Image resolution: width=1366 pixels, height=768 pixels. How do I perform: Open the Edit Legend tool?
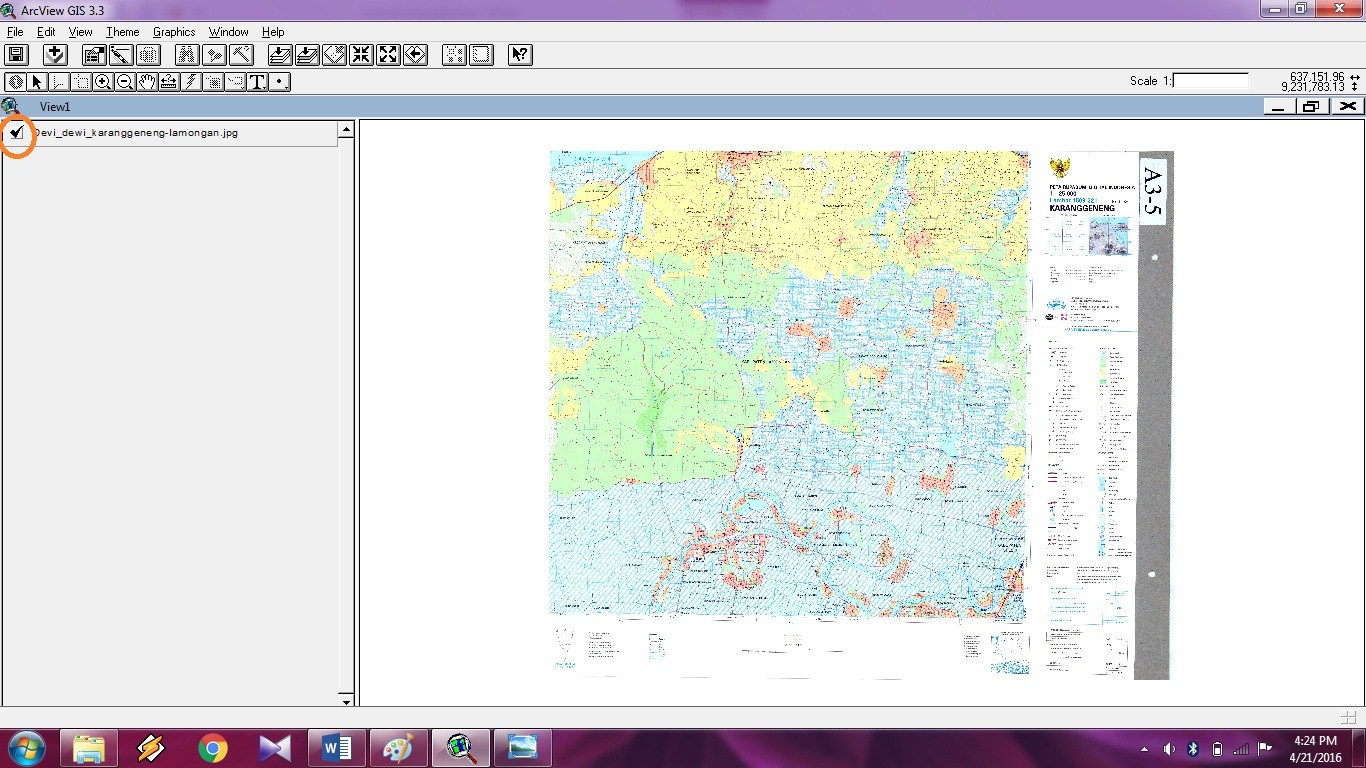click(x=121, y=55)
